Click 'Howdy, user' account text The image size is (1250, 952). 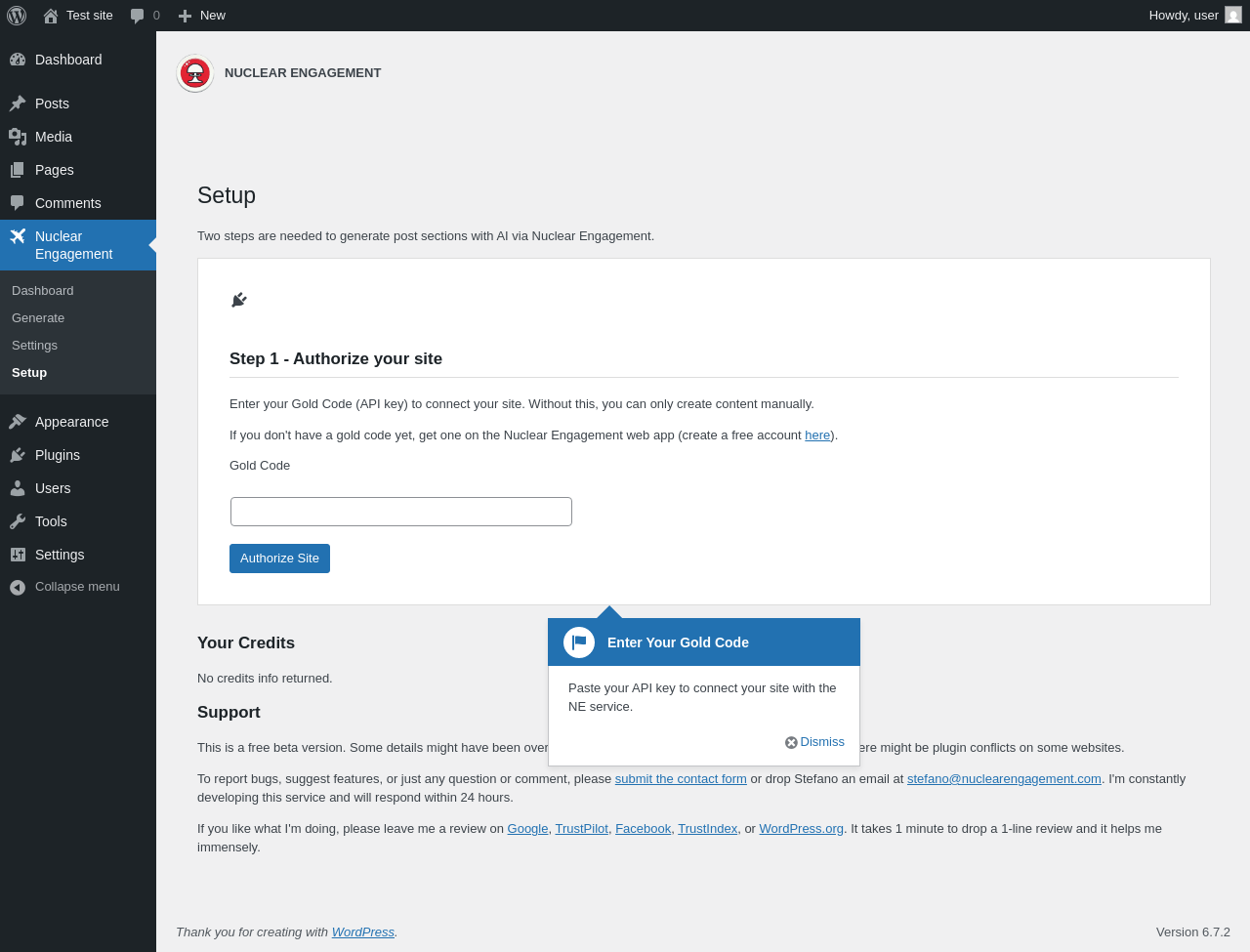[x=1184, y=16]
